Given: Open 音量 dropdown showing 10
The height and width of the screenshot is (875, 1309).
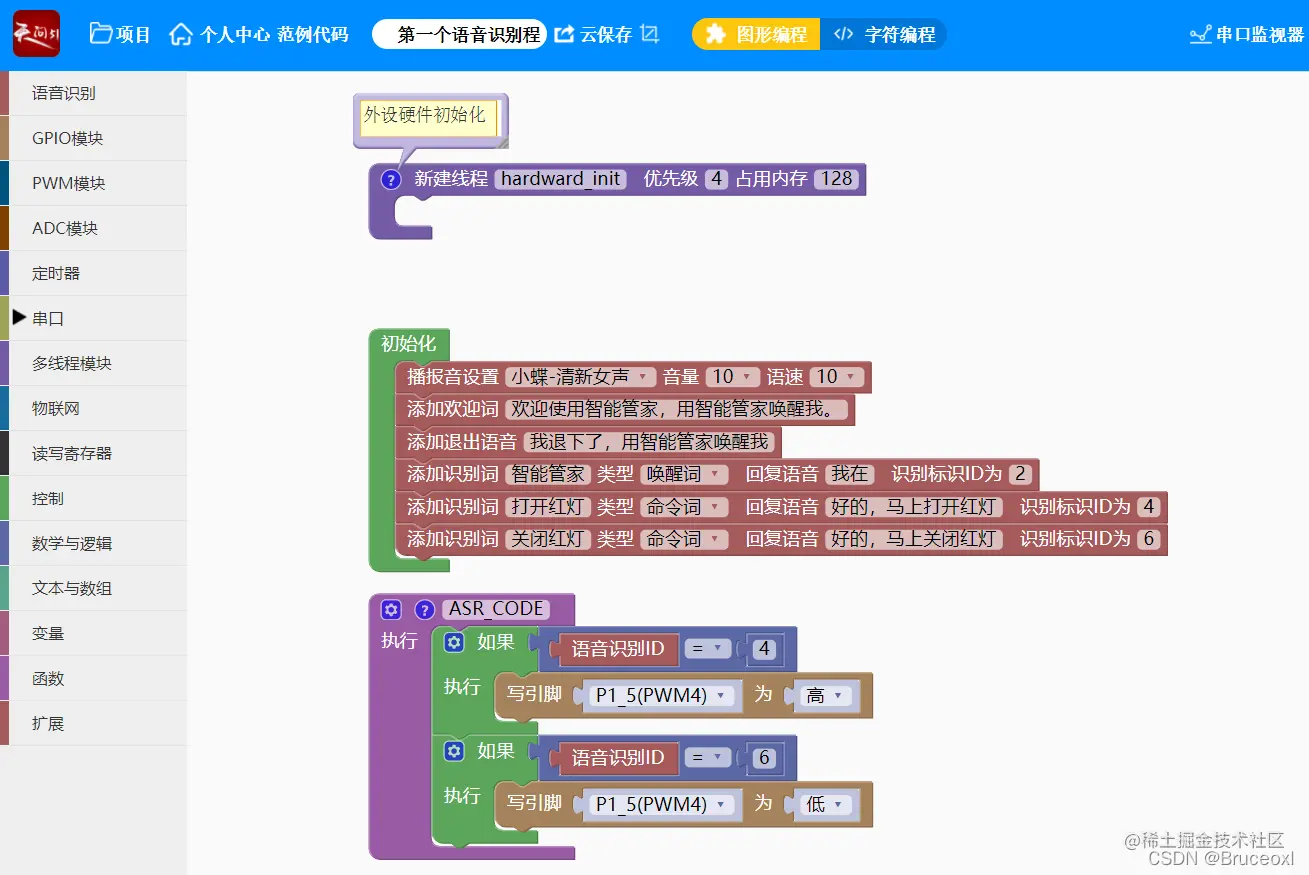Looking at the screenshot, I should coord(732,377).
